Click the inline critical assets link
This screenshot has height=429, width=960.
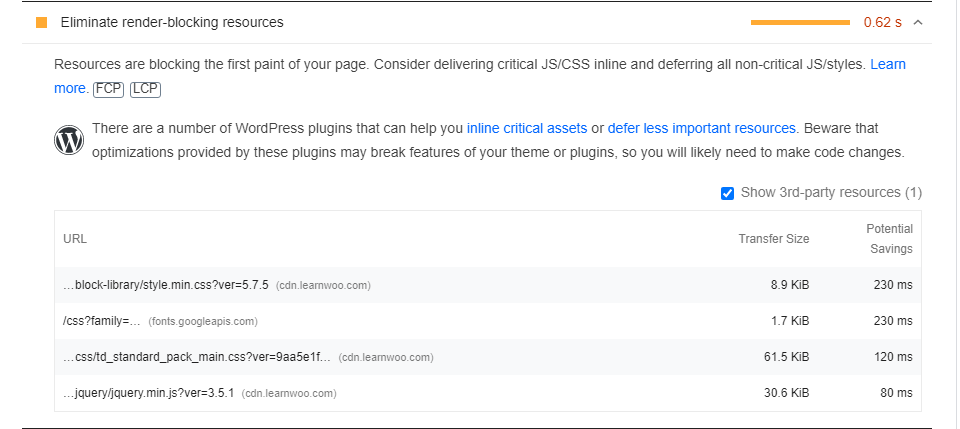click(x=527, y=128)
